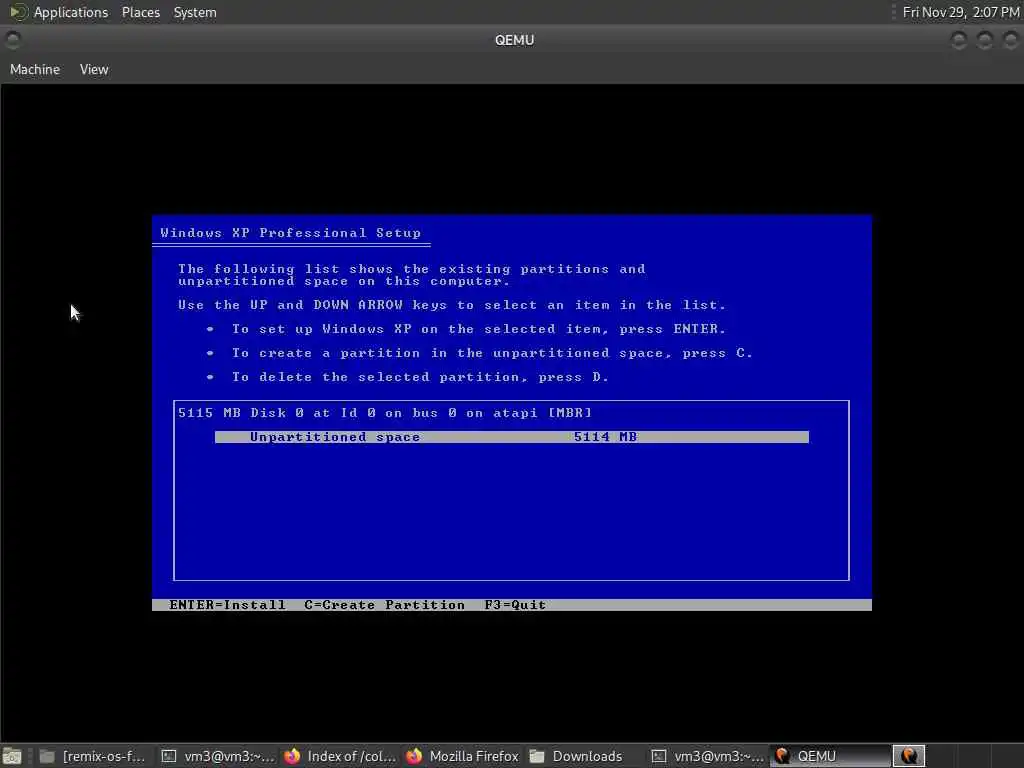1024x768 pixels.
Task: Open the Machine menu in QEMU
Action: click(x=35, y=69)
